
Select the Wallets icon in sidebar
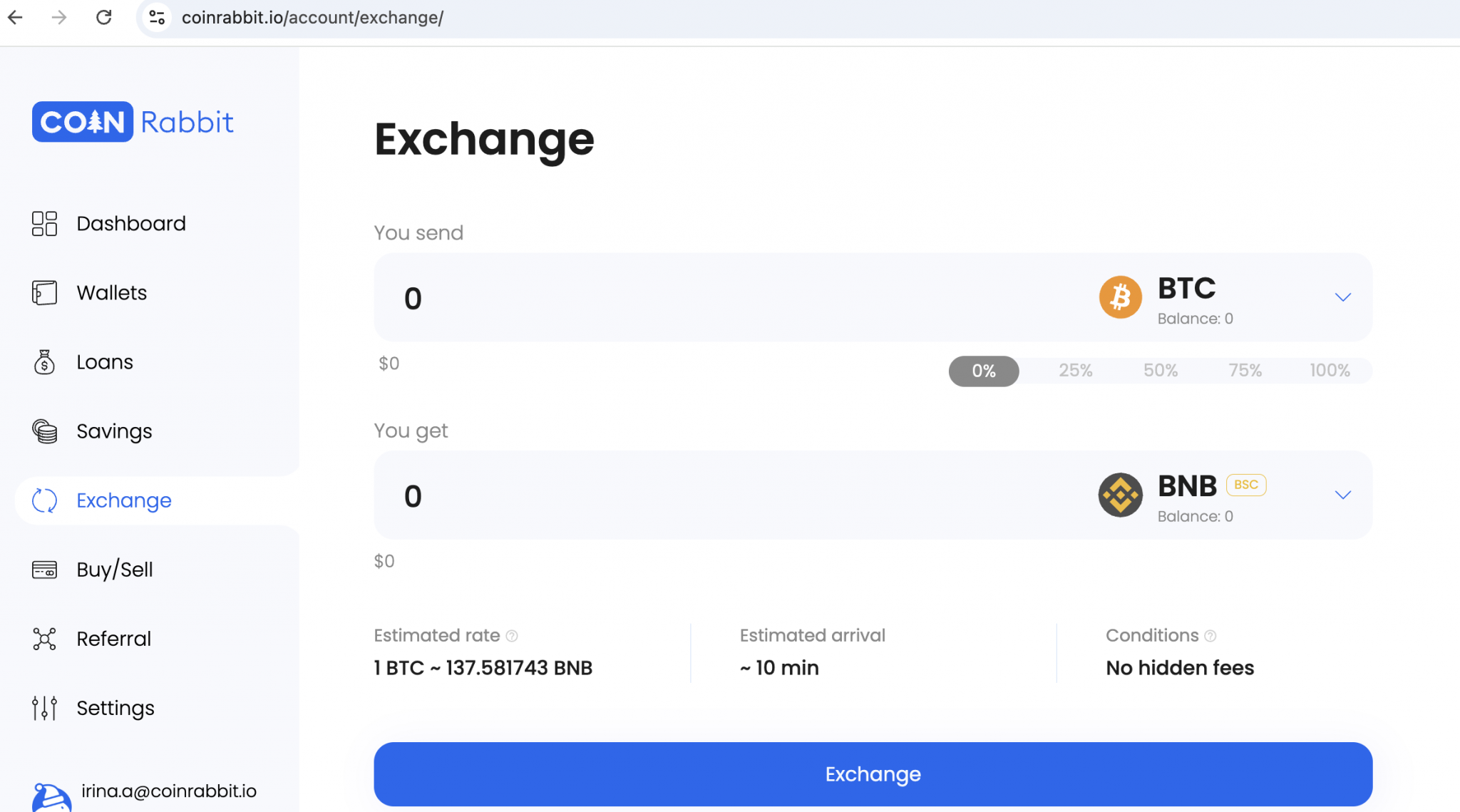coord(44,292)
